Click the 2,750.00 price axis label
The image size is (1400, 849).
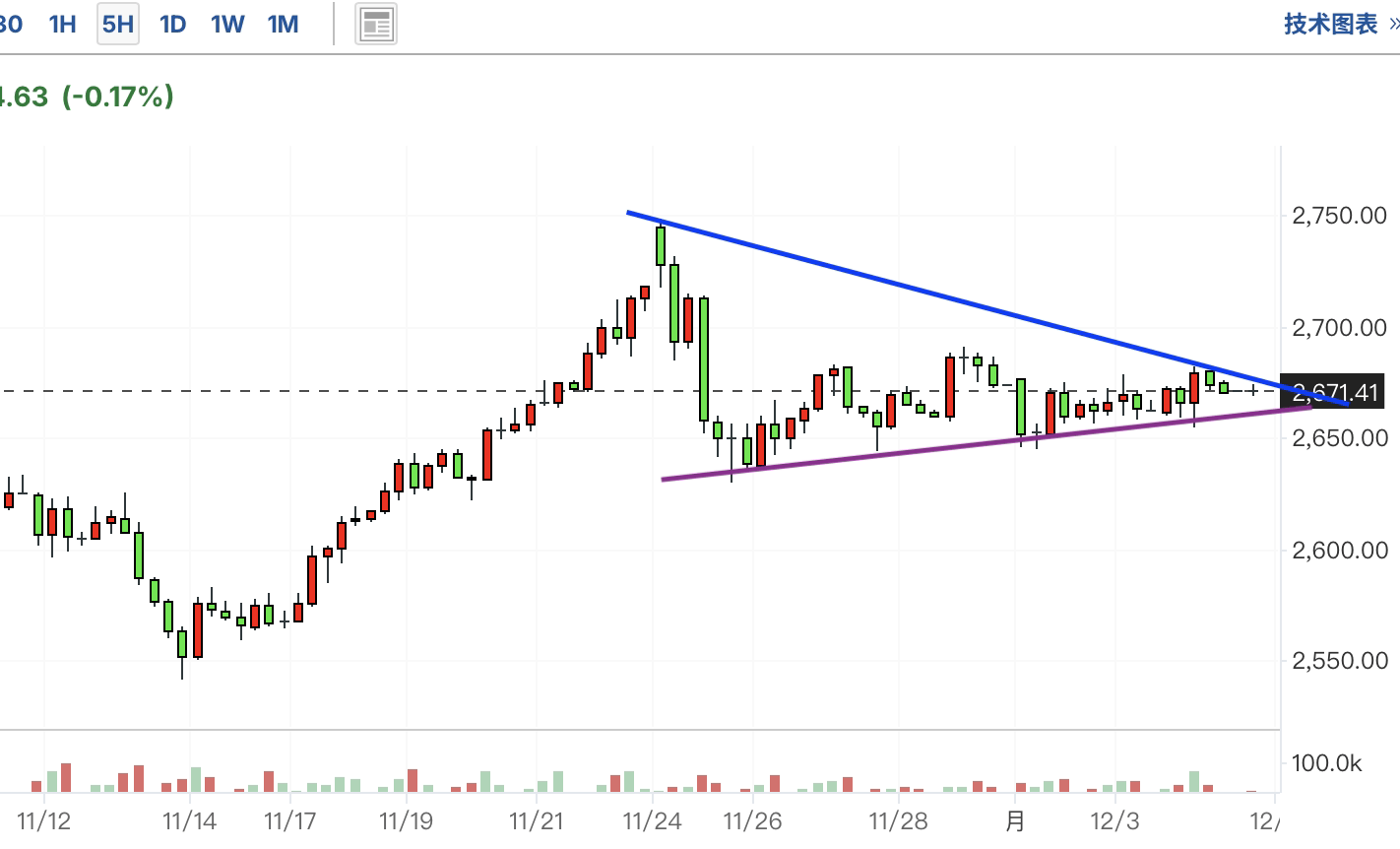tap(1339, 216)
